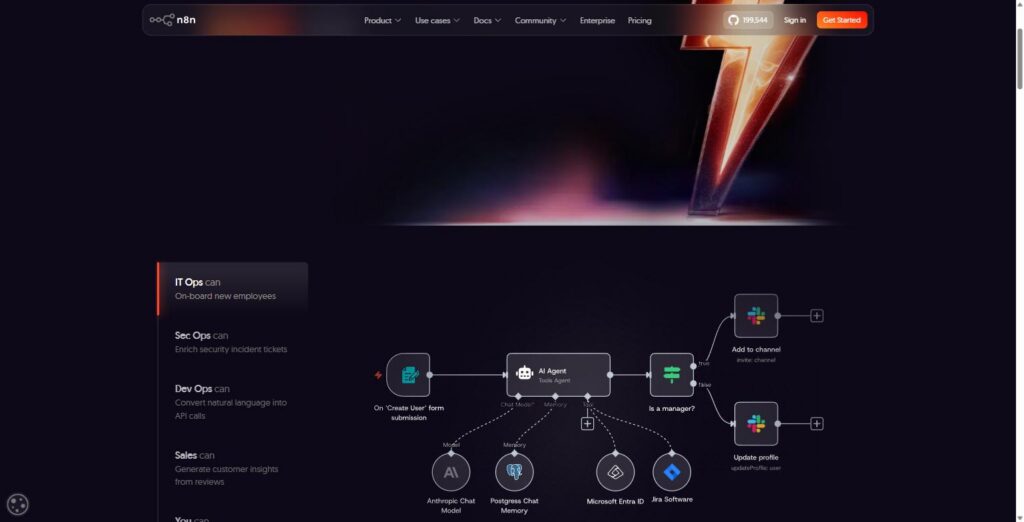Expand the Use cases dropdown

click(x=437, y=20)
